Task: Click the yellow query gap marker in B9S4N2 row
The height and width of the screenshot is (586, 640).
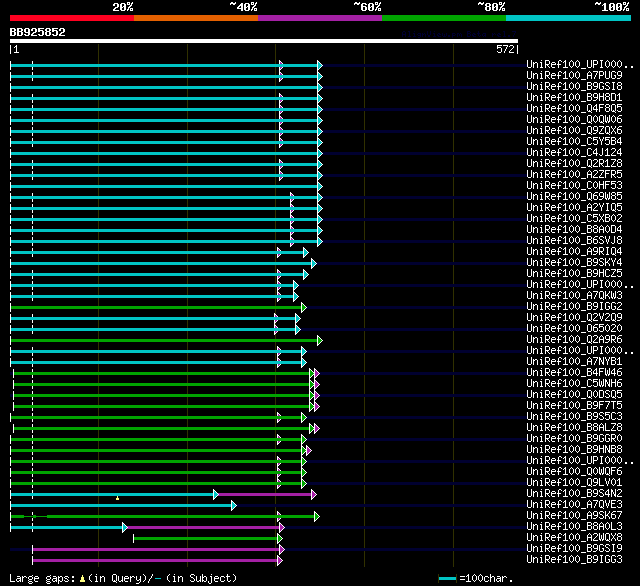Action: pyautogui.click(x=118, y=498)
